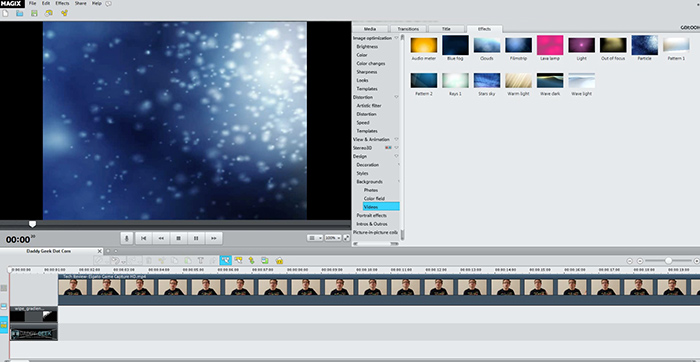Image resolution: width=700 pixels, height=362 pixels.
Task: Click the preview position slider handle
Action: point(32,224)
